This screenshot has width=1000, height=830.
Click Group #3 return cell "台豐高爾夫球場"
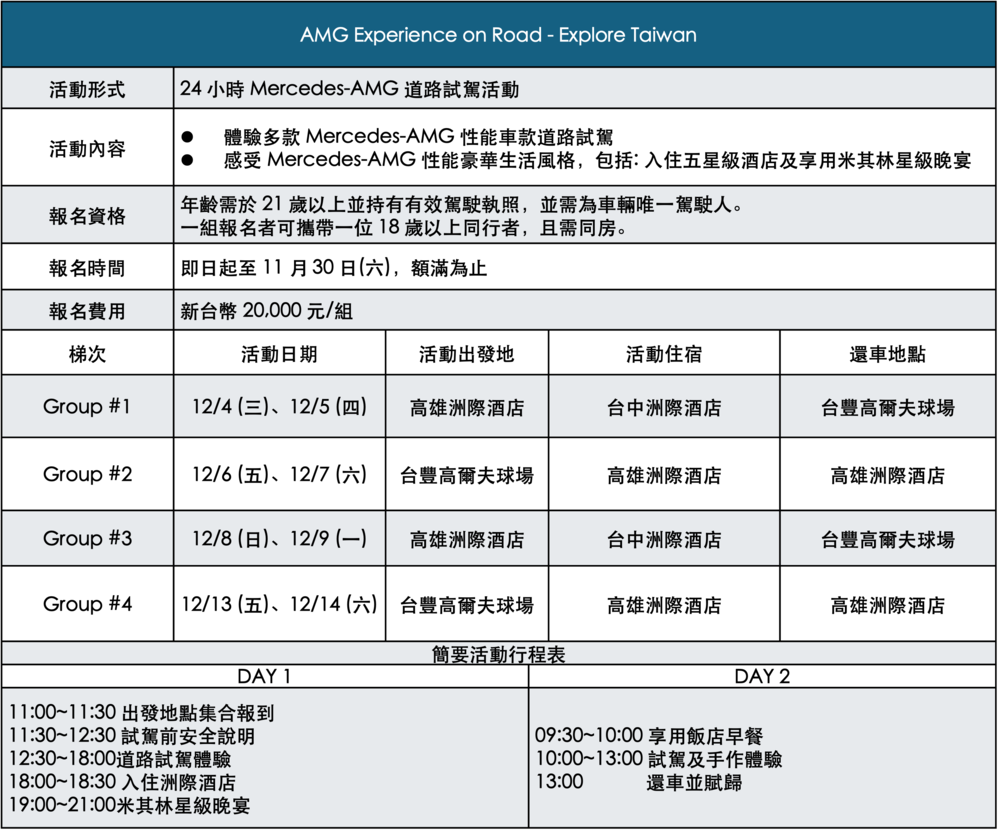[x=887, y=540]
